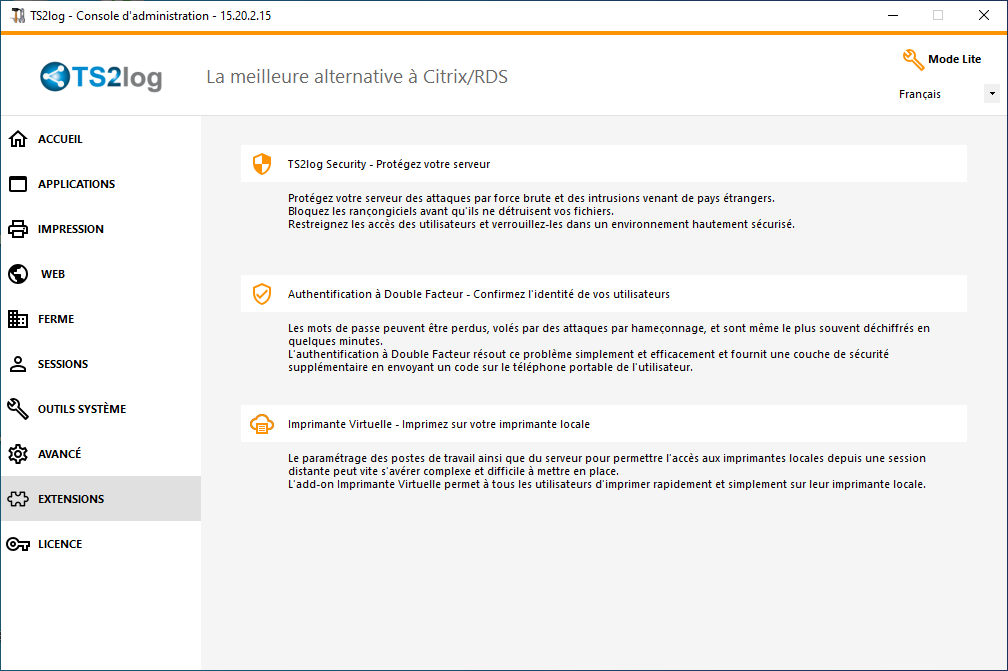Click the Mode Lite wrench icon
1008x671 pixels.
click(913, 60)
